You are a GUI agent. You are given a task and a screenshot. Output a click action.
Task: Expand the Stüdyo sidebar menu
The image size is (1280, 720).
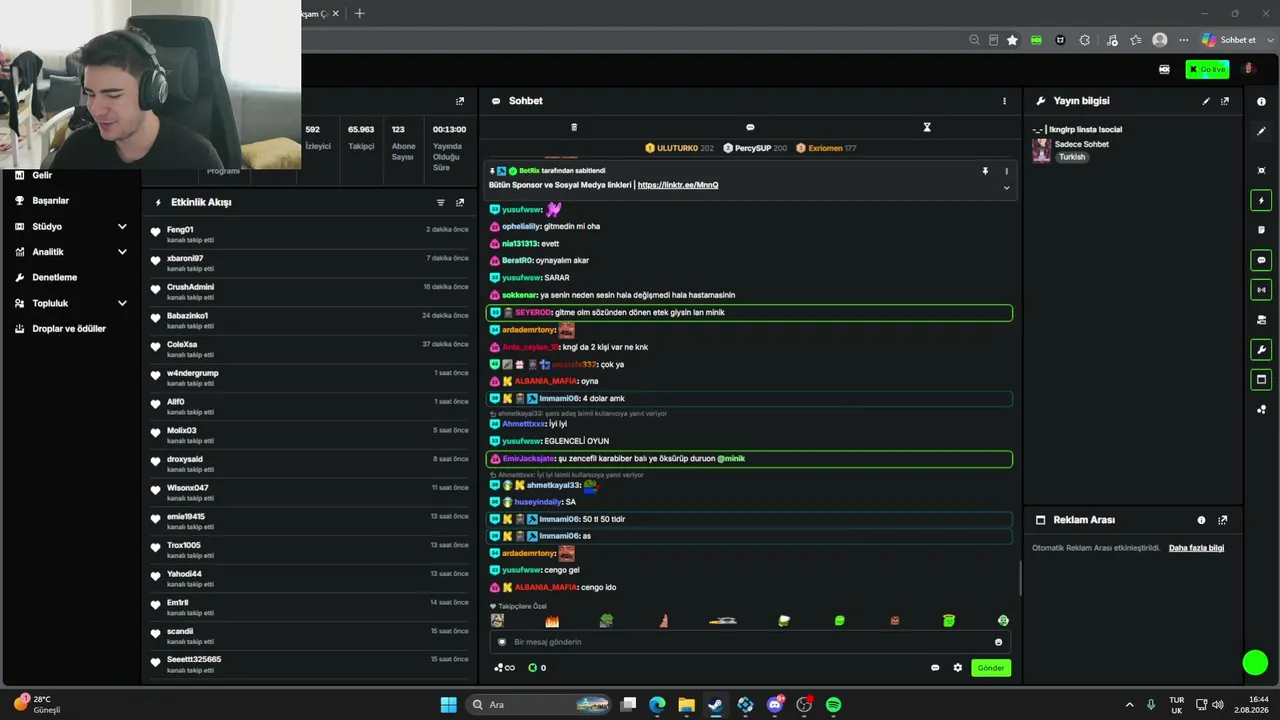click(72, 226)
